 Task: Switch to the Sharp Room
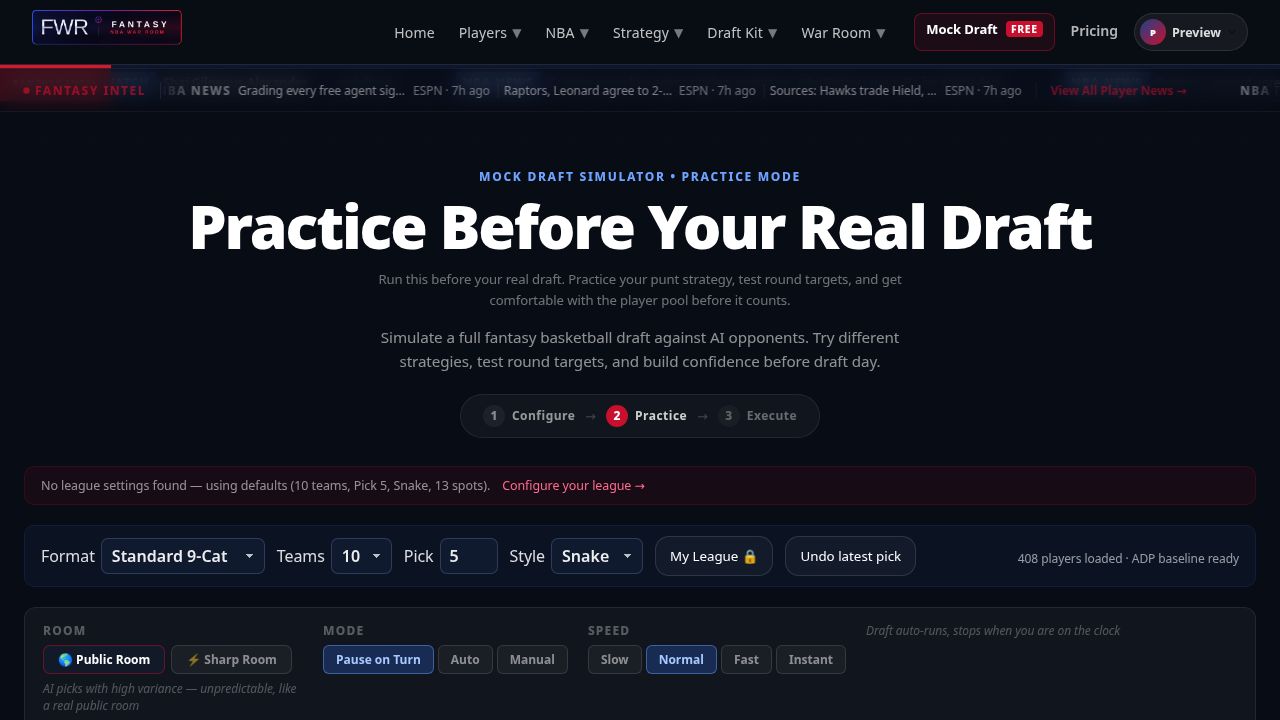231,659
